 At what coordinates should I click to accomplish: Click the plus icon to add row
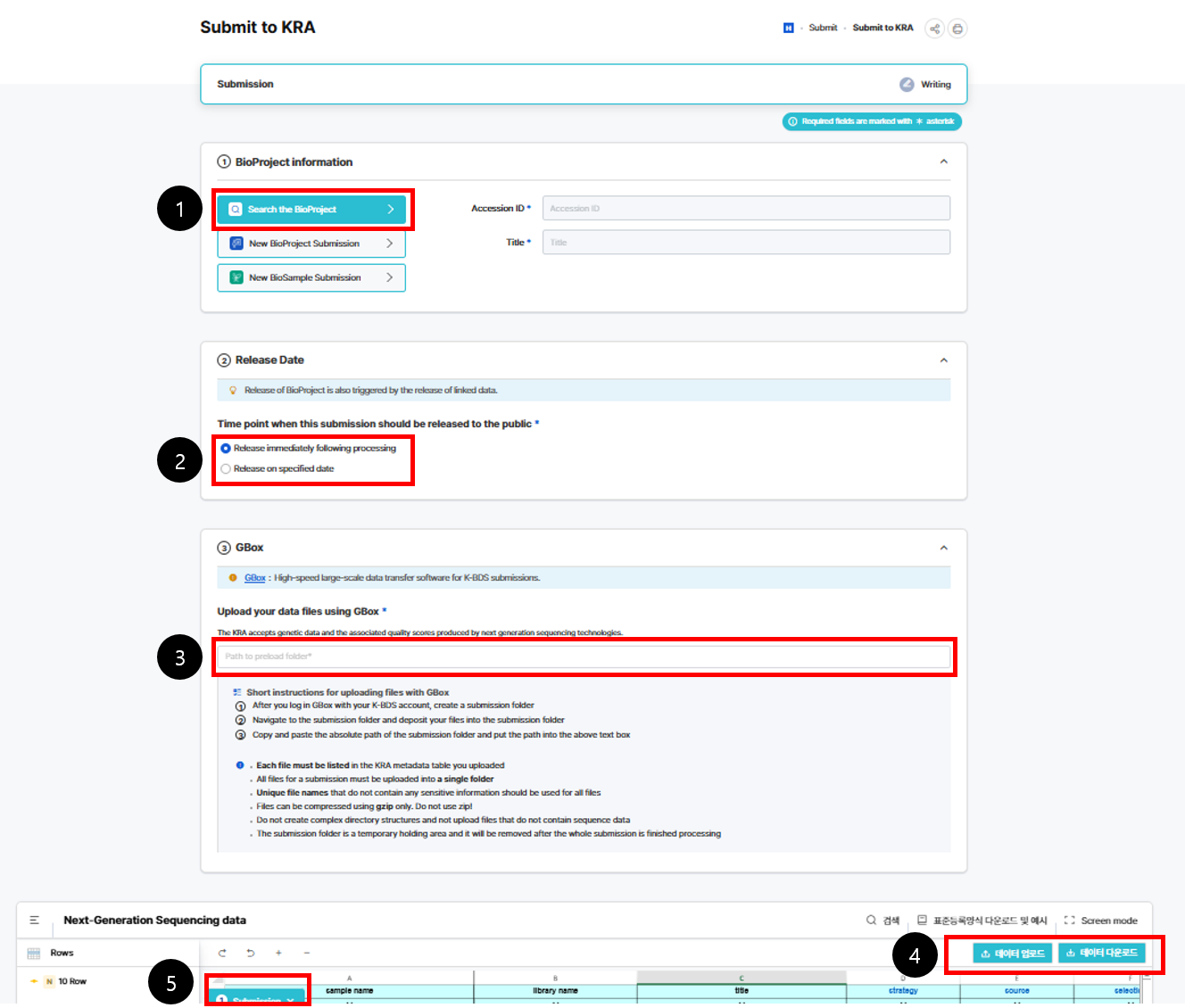pyautogui.click(x=278, y=953)
